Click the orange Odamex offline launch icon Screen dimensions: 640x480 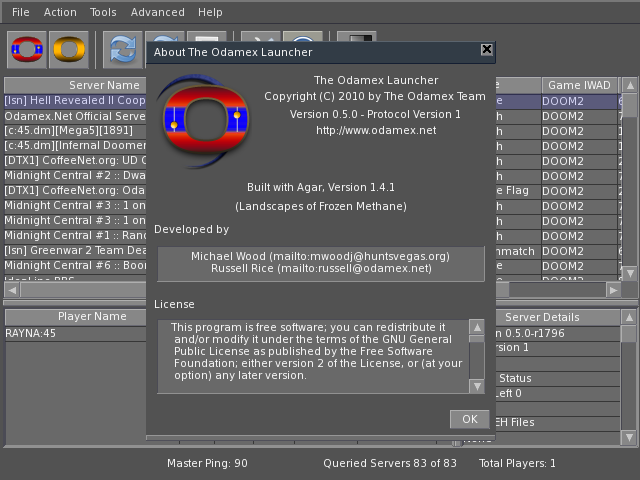click(69, 48)
